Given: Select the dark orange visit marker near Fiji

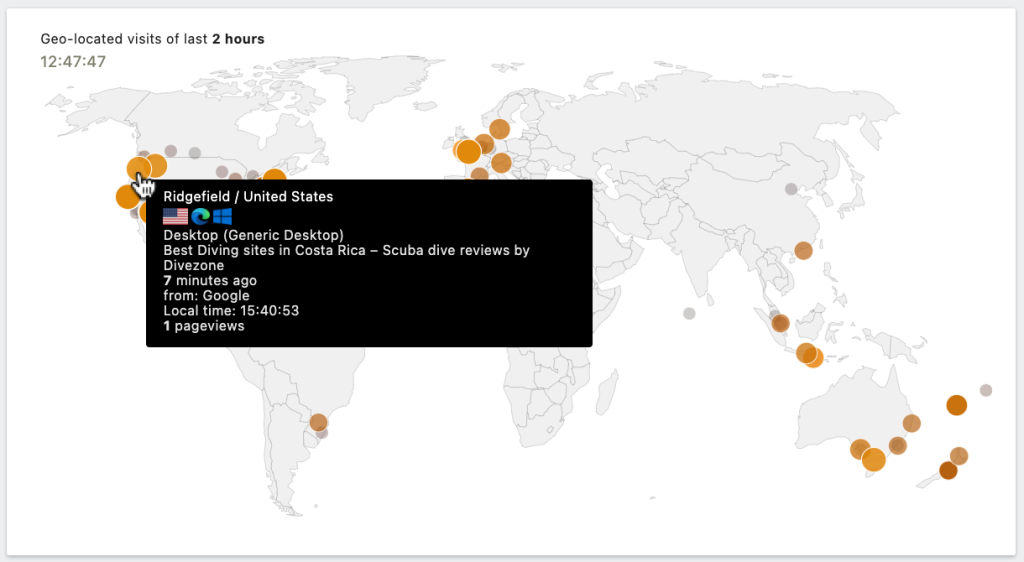Looking at the screenshot, I should pyautogui.click(x=957, y=405).
